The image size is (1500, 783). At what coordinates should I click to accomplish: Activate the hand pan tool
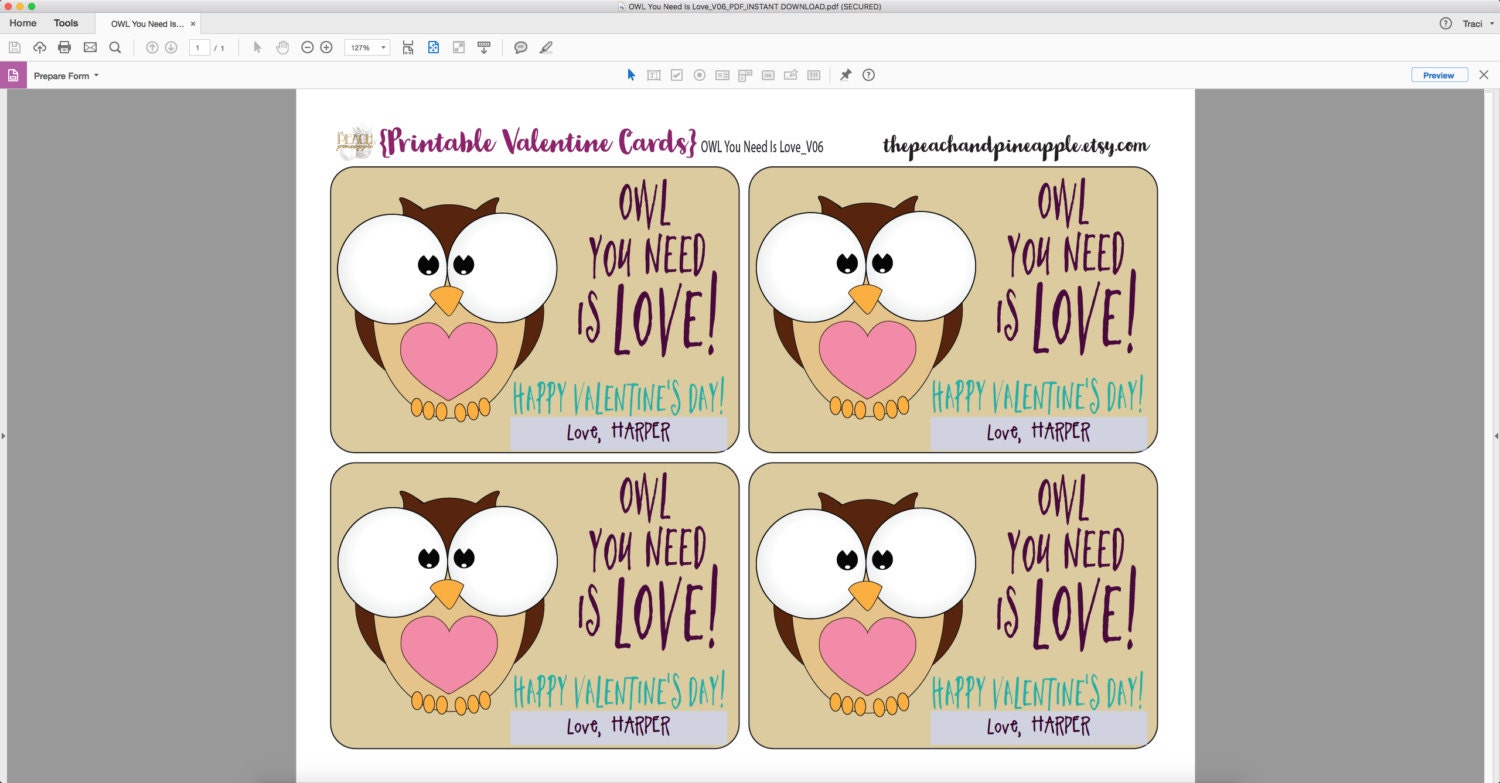pos(282,46)
